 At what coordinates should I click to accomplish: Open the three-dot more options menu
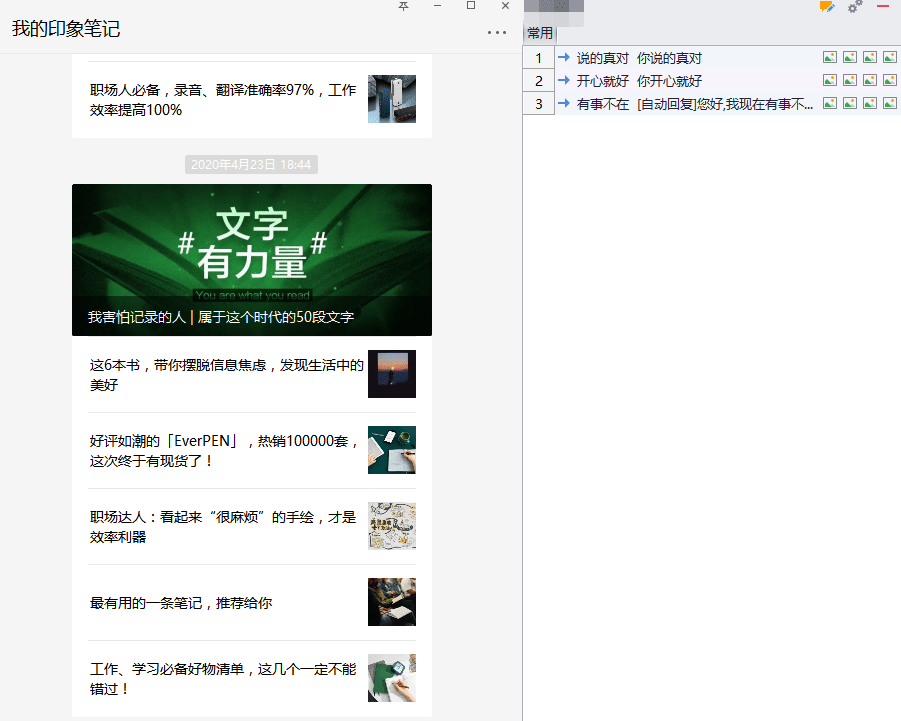(497, 33)
